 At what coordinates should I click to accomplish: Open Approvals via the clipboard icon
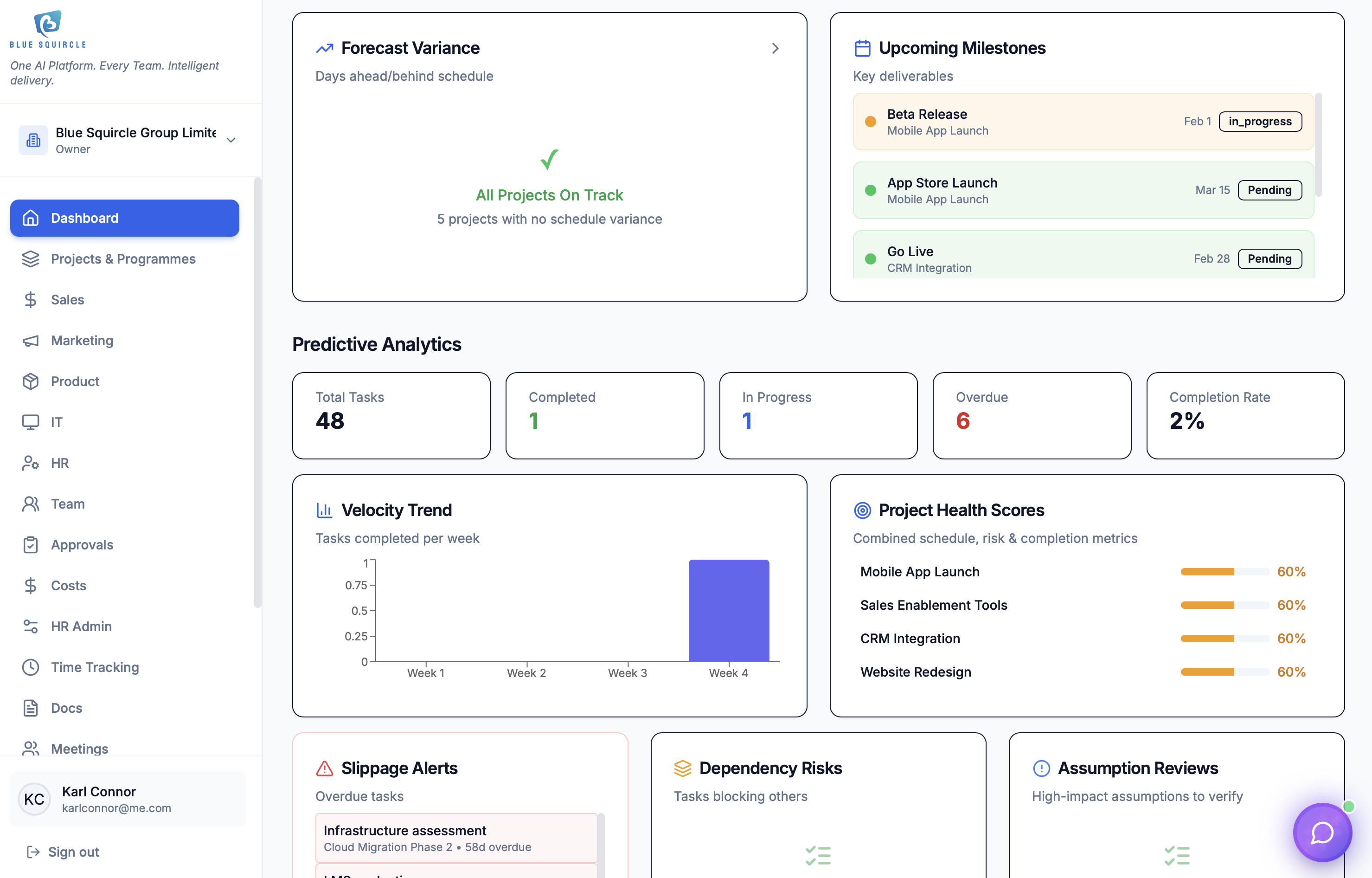31,544
